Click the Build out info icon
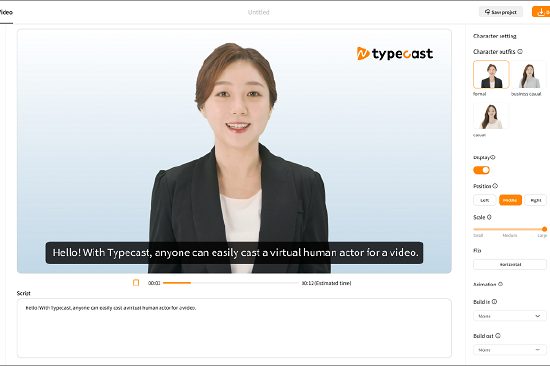 [498, 335]
